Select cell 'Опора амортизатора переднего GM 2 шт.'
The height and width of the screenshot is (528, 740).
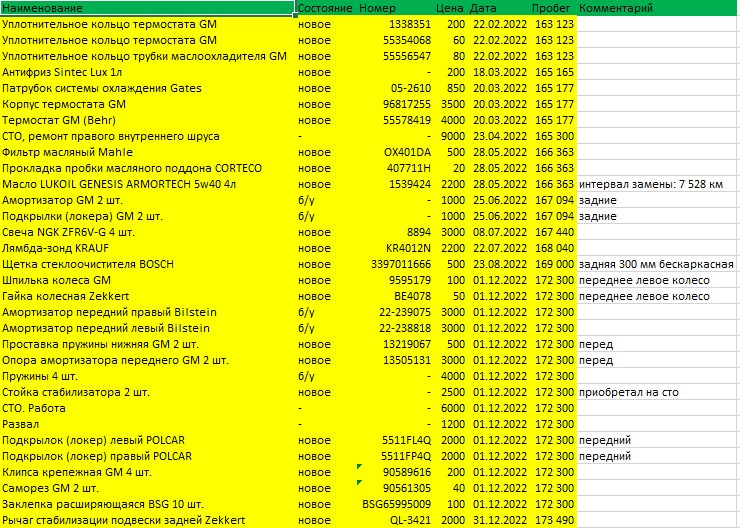tap(148, 360)
